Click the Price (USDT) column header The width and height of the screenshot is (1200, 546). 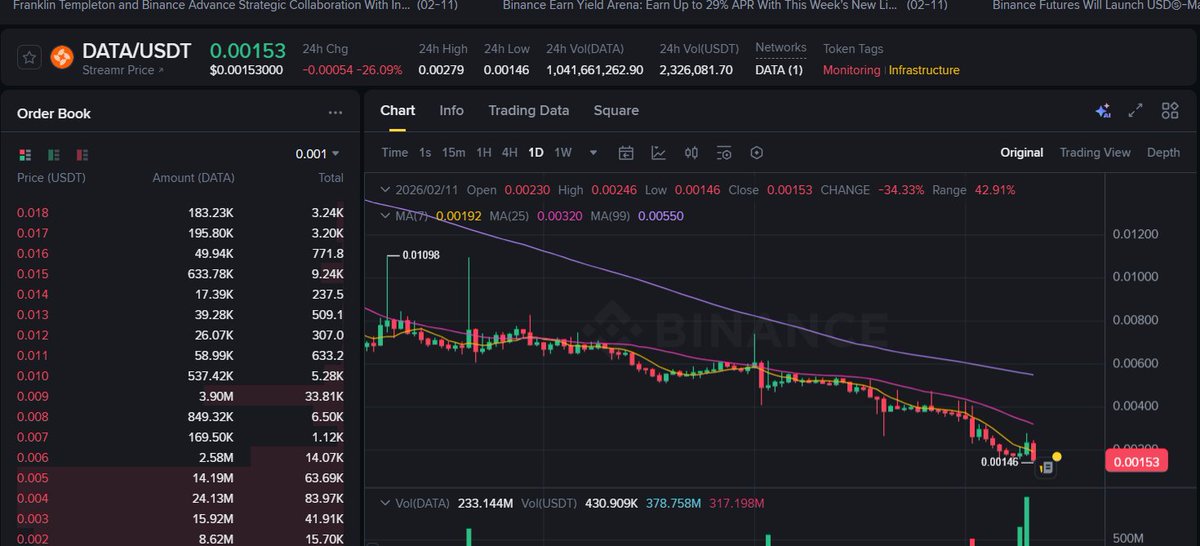point(51,178)
